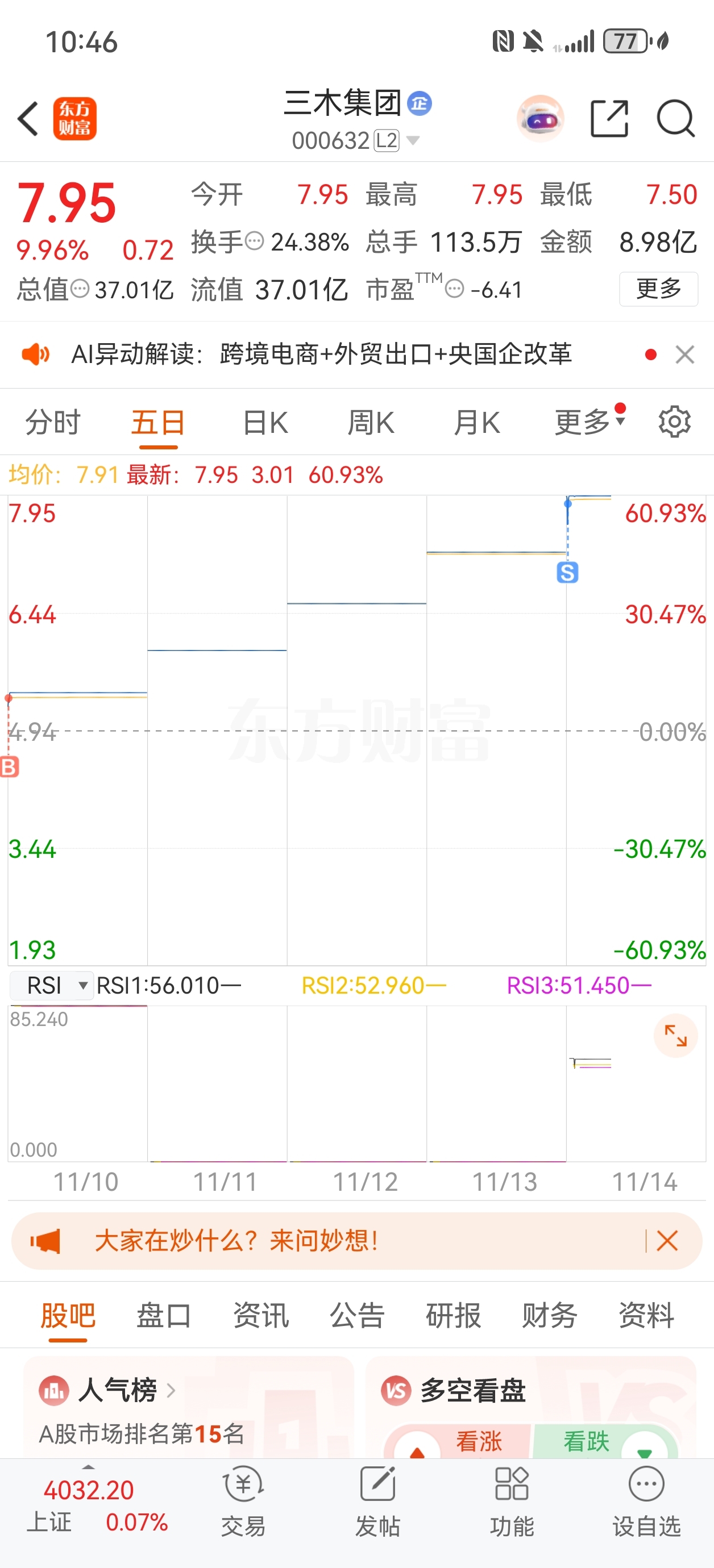This screenshot has height=1568, width=714.
Task: Switch to the 日K tab
Action: click(265, 423)
